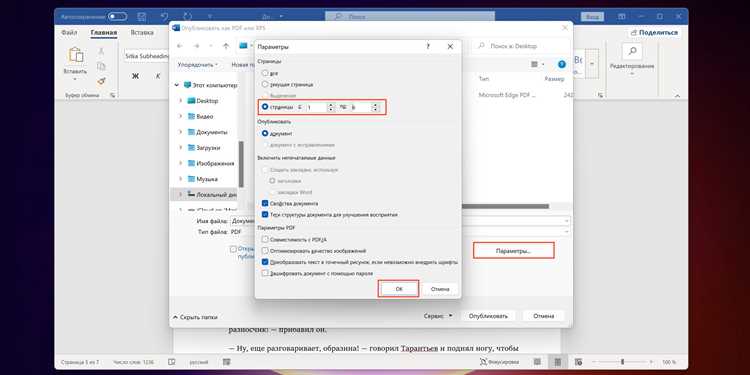Click the Up arrow in file dialog

click(x=226, y=46)
